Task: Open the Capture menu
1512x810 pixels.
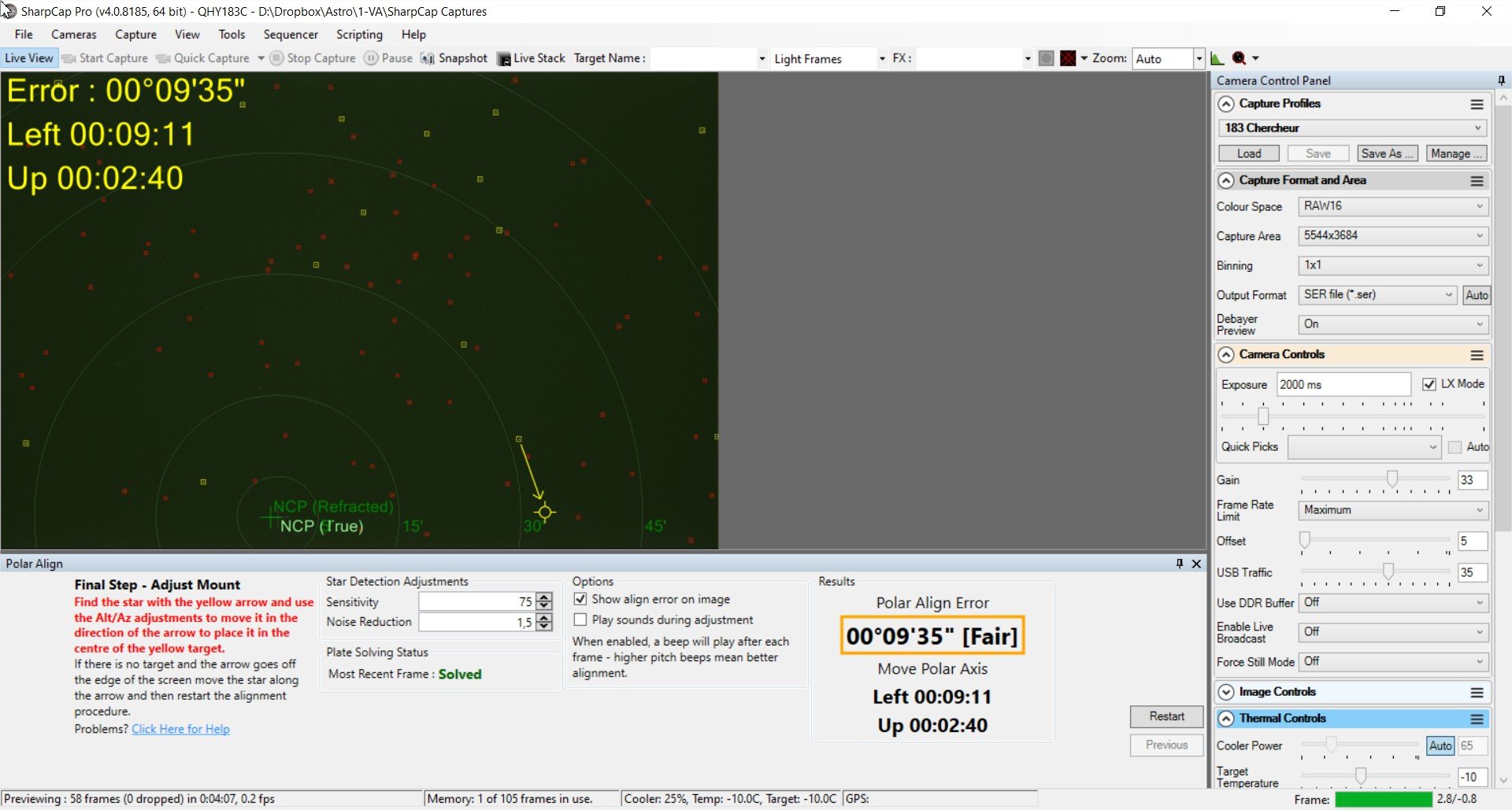Action: coord(135,35)
